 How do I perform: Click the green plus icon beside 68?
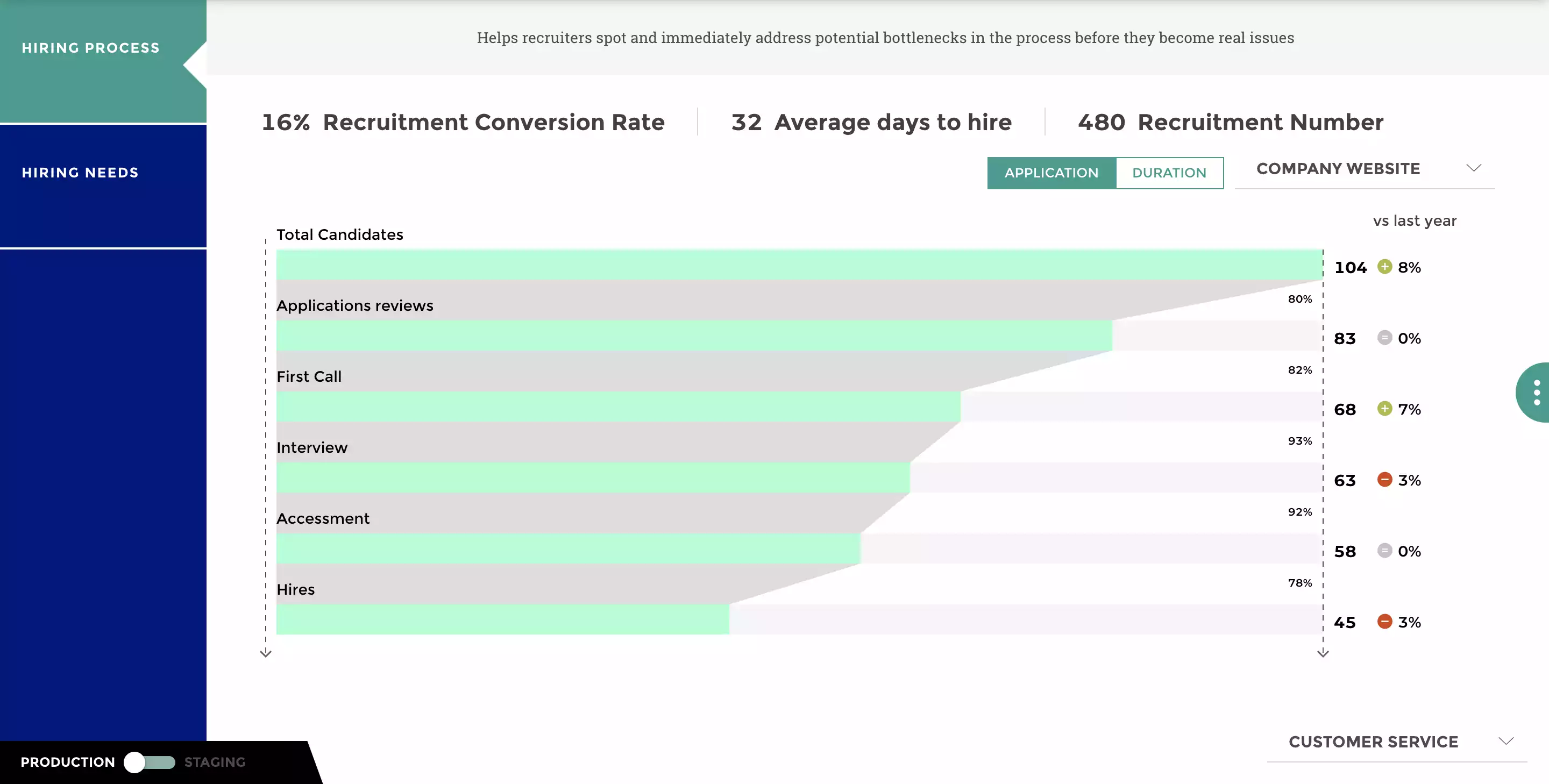pyautogui.click(x=1384, y=409)
